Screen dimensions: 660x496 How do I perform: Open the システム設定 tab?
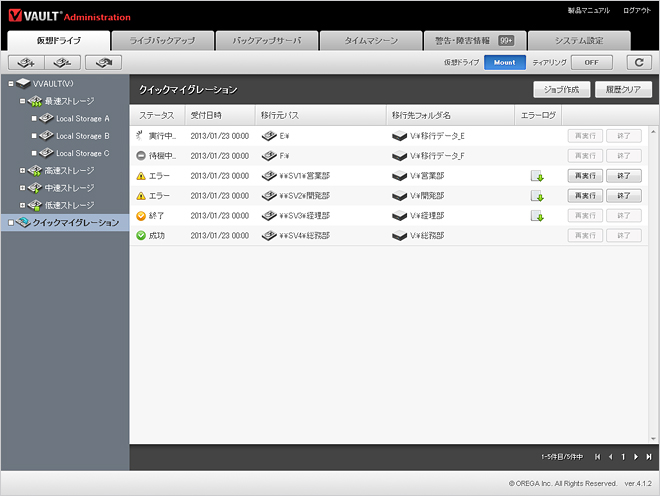point(579,41)
